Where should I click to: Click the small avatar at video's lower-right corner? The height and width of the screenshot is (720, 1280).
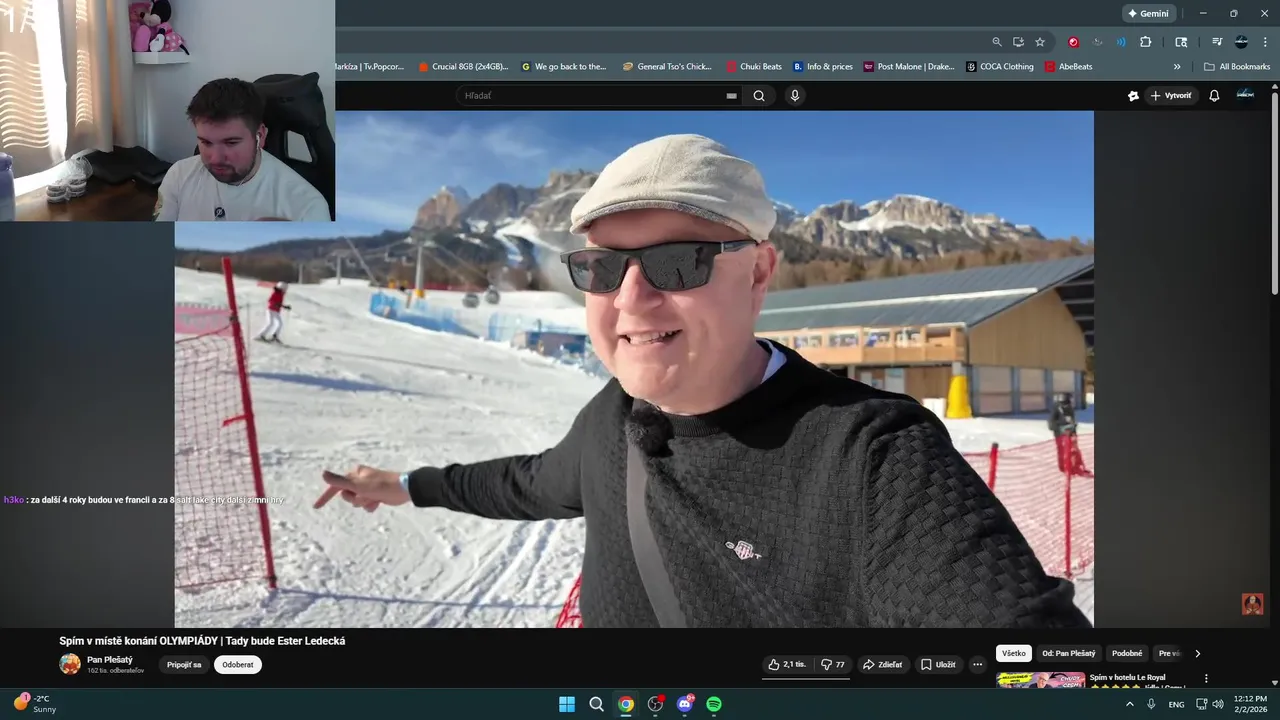1252,604
